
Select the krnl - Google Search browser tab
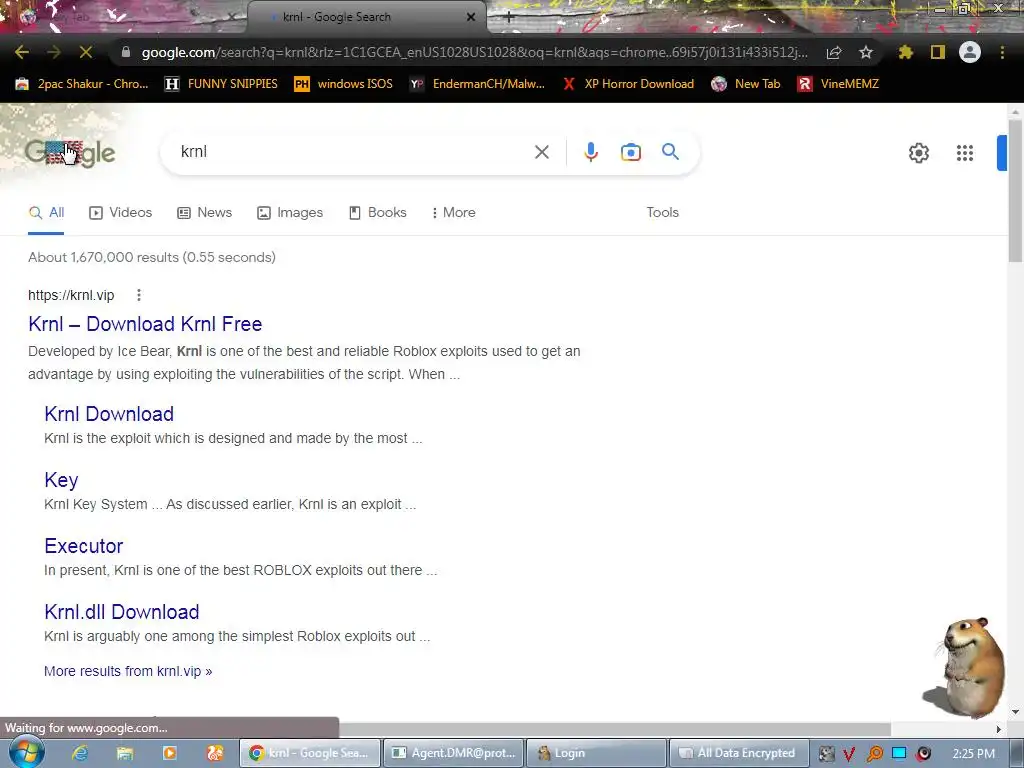tap(366, 17)
